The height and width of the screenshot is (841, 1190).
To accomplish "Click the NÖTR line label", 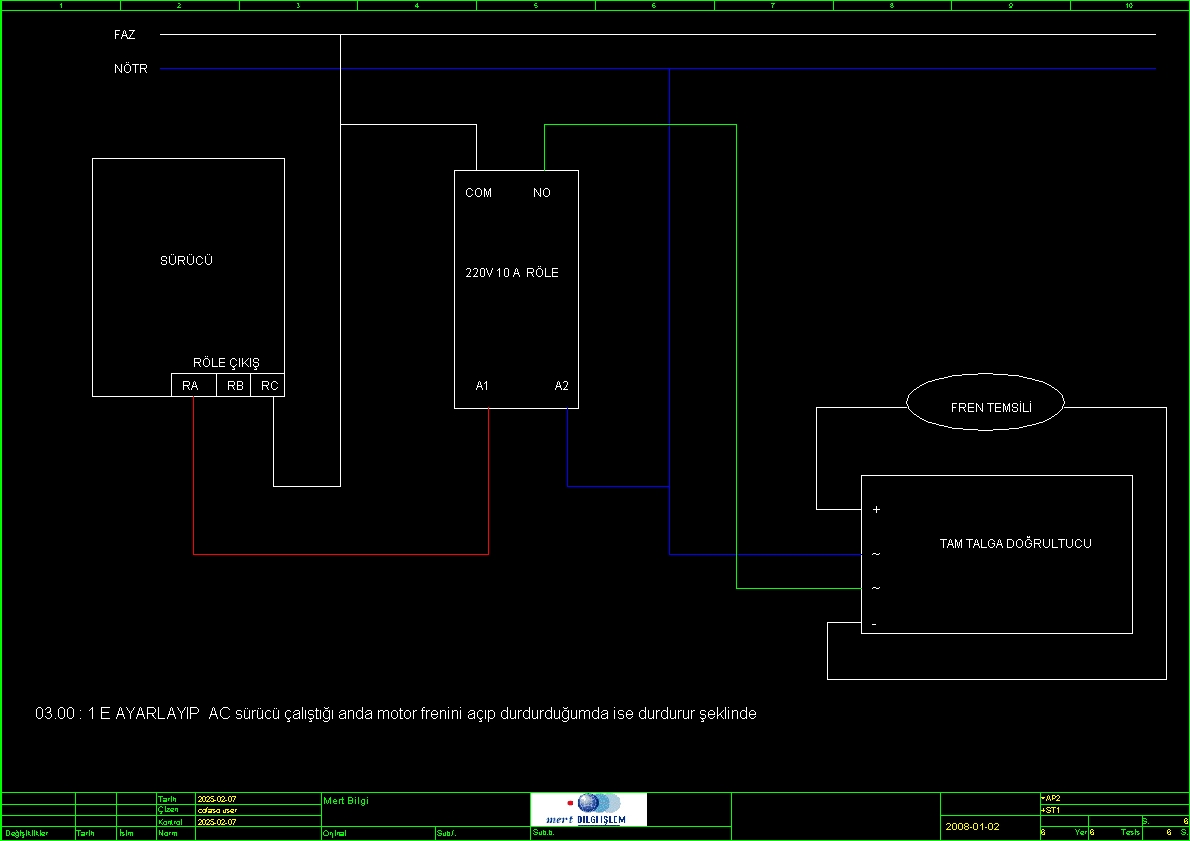I will [x=131, y=68].
